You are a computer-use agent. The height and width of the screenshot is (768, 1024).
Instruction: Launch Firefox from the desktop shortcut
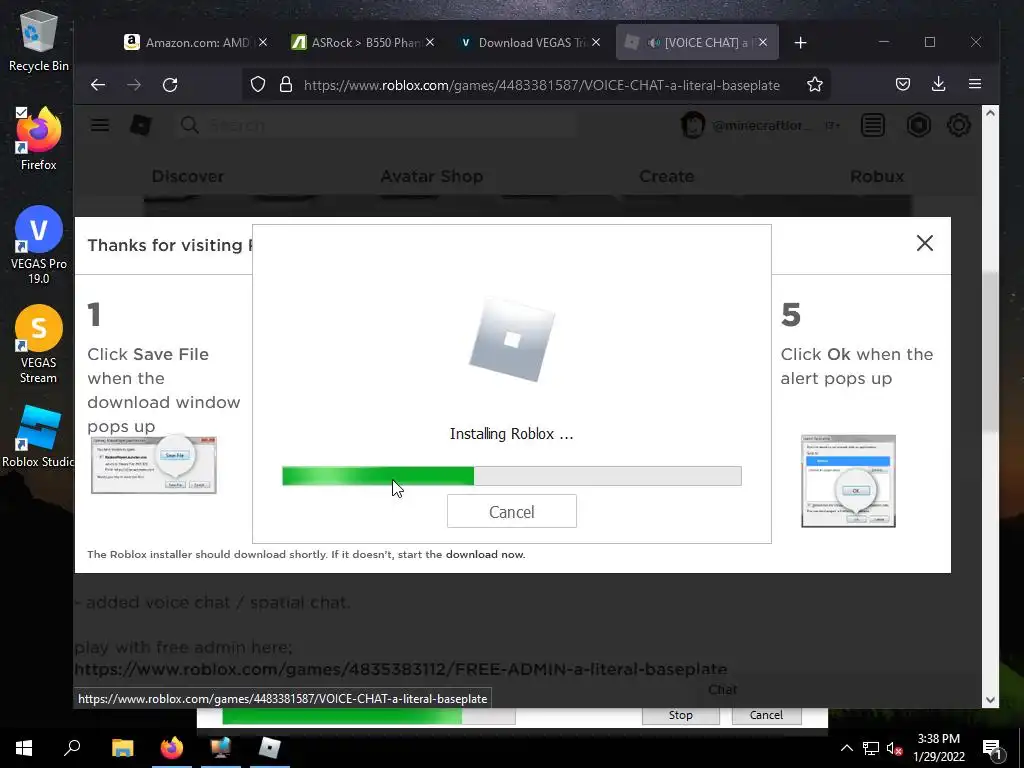(38, 140)
